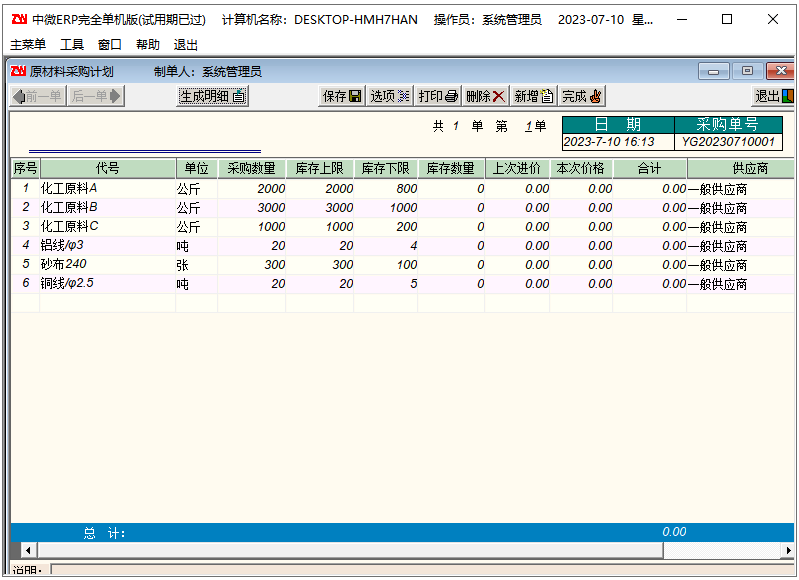799x580 pixels.
Task: Click the 上次进价 column header
Action: [x=517, y=168]
